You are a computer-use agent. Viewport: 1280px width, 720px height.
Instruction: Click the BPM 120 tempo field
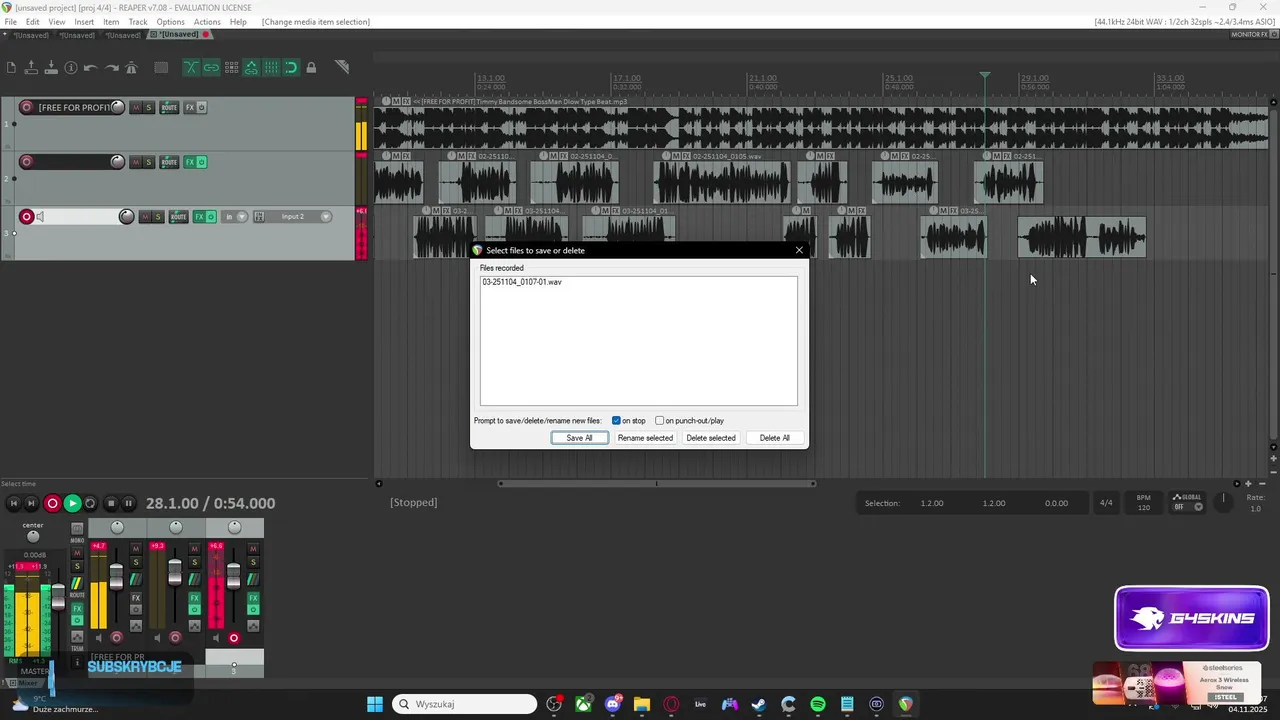(1143, 503)
